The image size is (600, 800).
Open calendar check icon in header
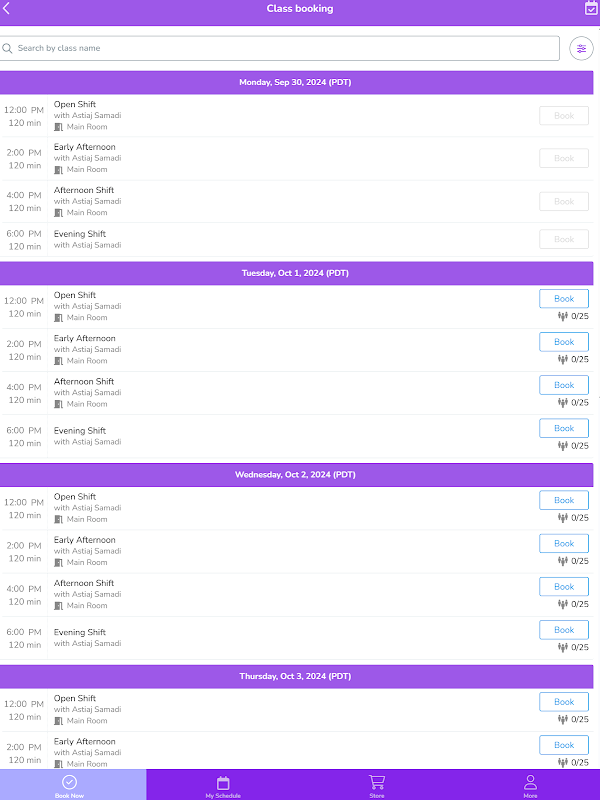591,8
